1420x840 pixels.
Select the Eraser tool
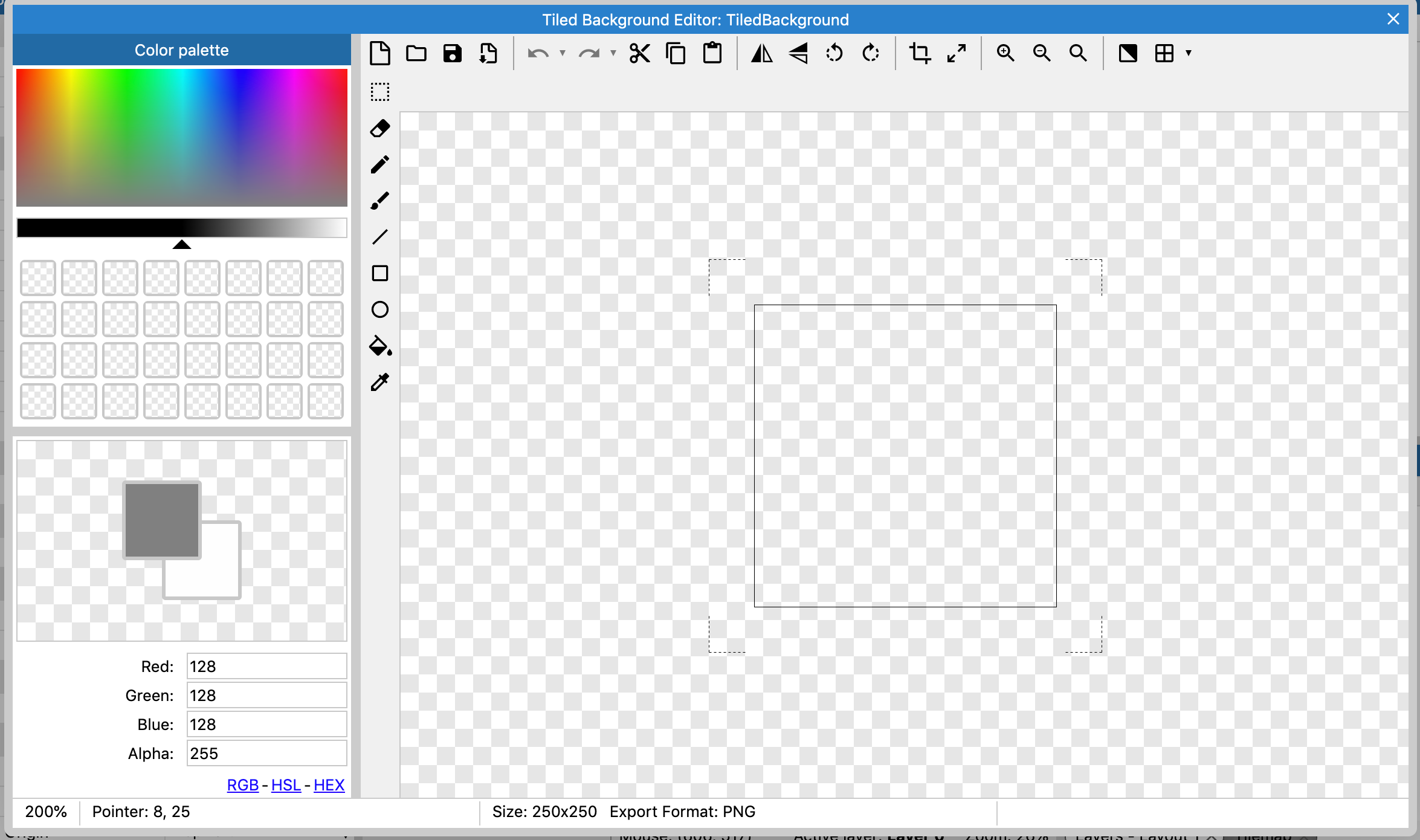click(380, 128)
